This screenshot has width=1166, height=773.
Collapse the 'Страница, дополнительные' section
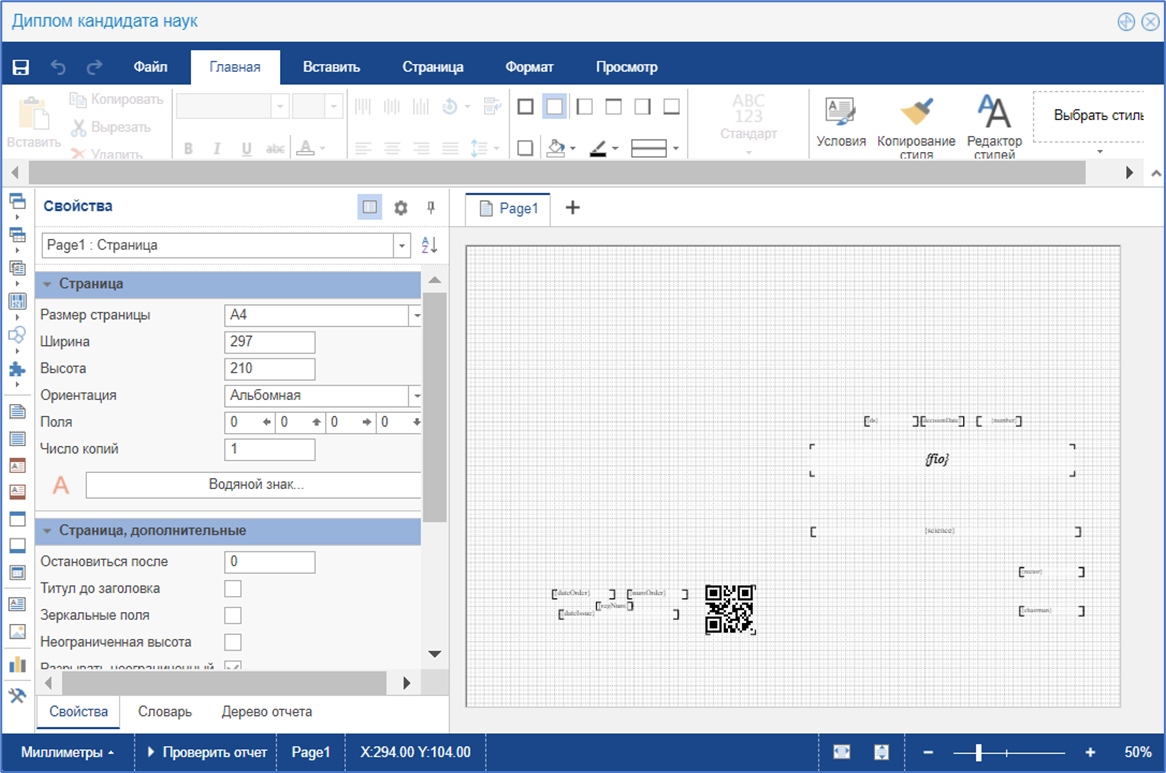pos(47,531)
